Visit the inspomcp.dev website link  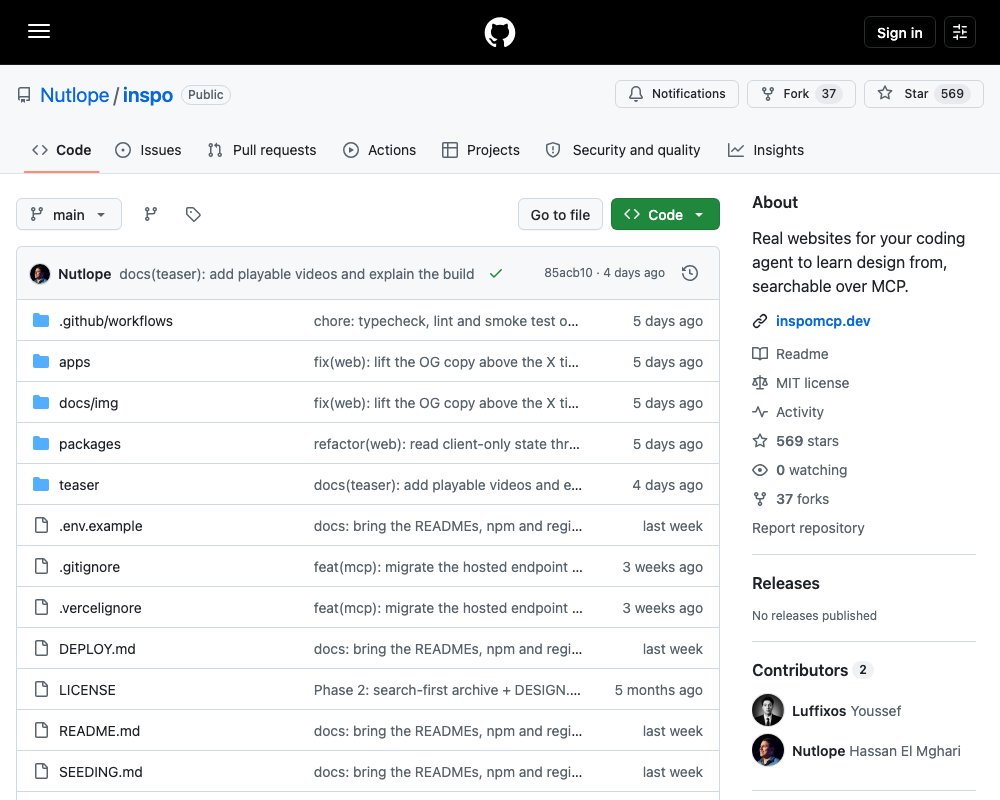[x=823, y=321]
